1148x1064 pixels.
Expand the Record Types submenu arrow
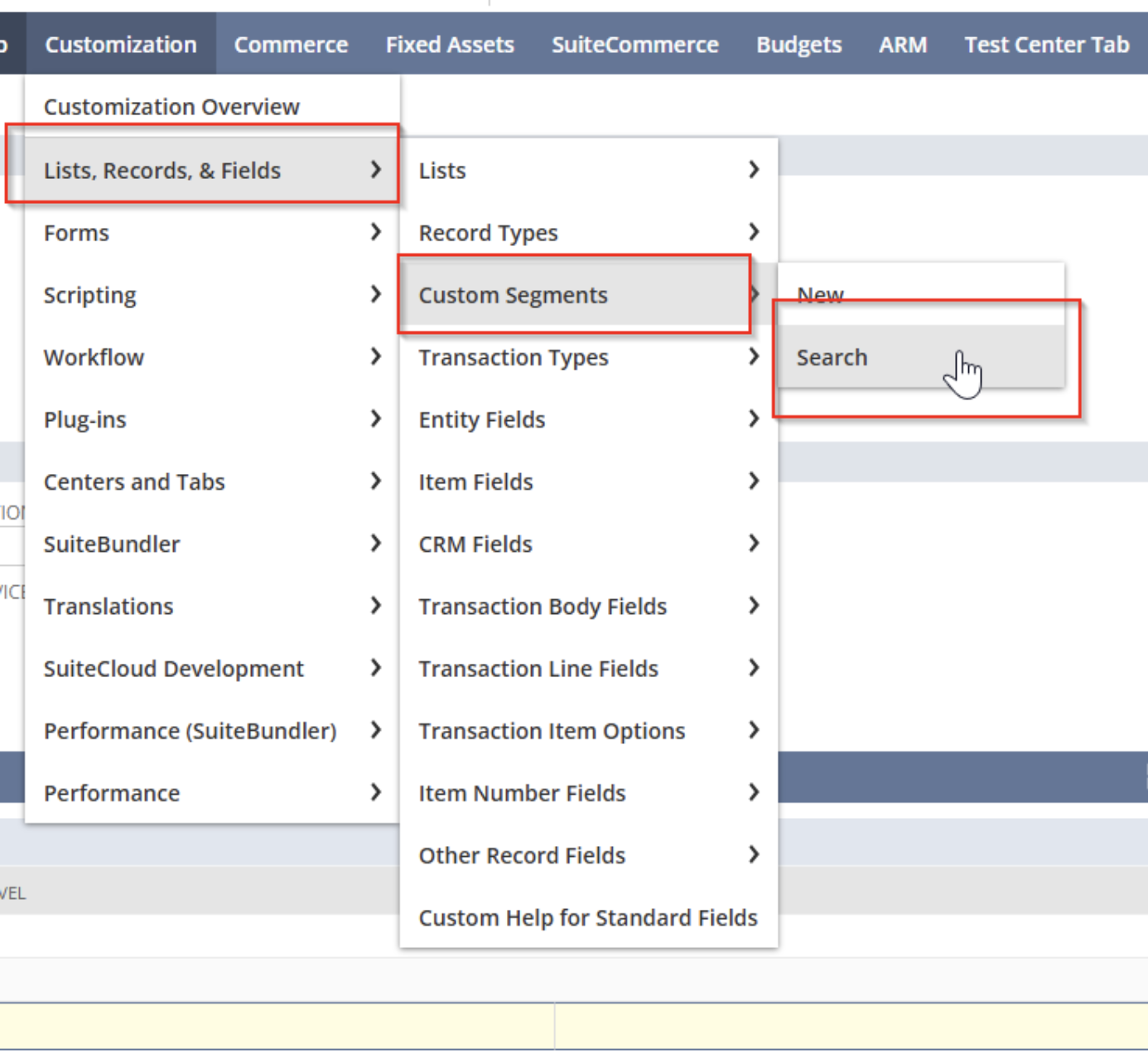[x=754, y=233]
